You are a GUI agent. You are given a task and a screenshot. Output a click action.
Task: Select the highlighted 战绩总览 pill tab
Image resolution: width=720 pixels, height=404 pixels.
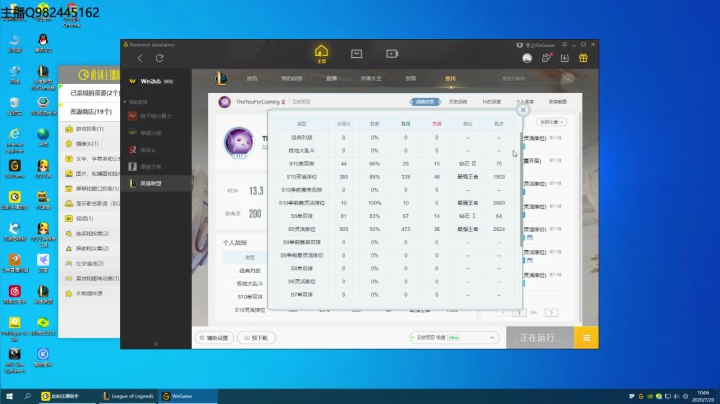[425, 102]
